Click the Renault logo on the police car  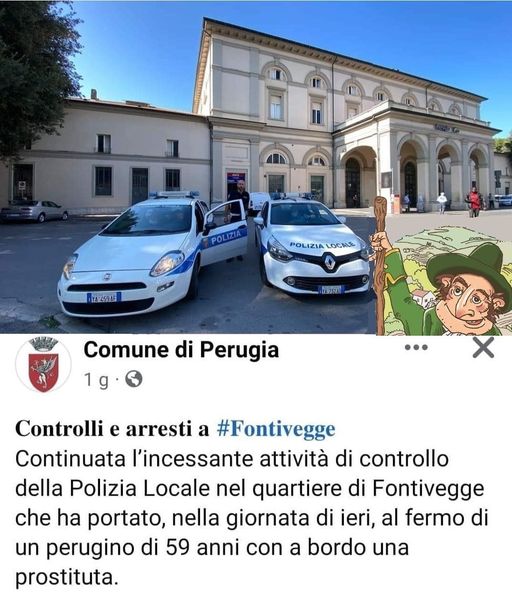pyautogui.click(x=329, y=263)
